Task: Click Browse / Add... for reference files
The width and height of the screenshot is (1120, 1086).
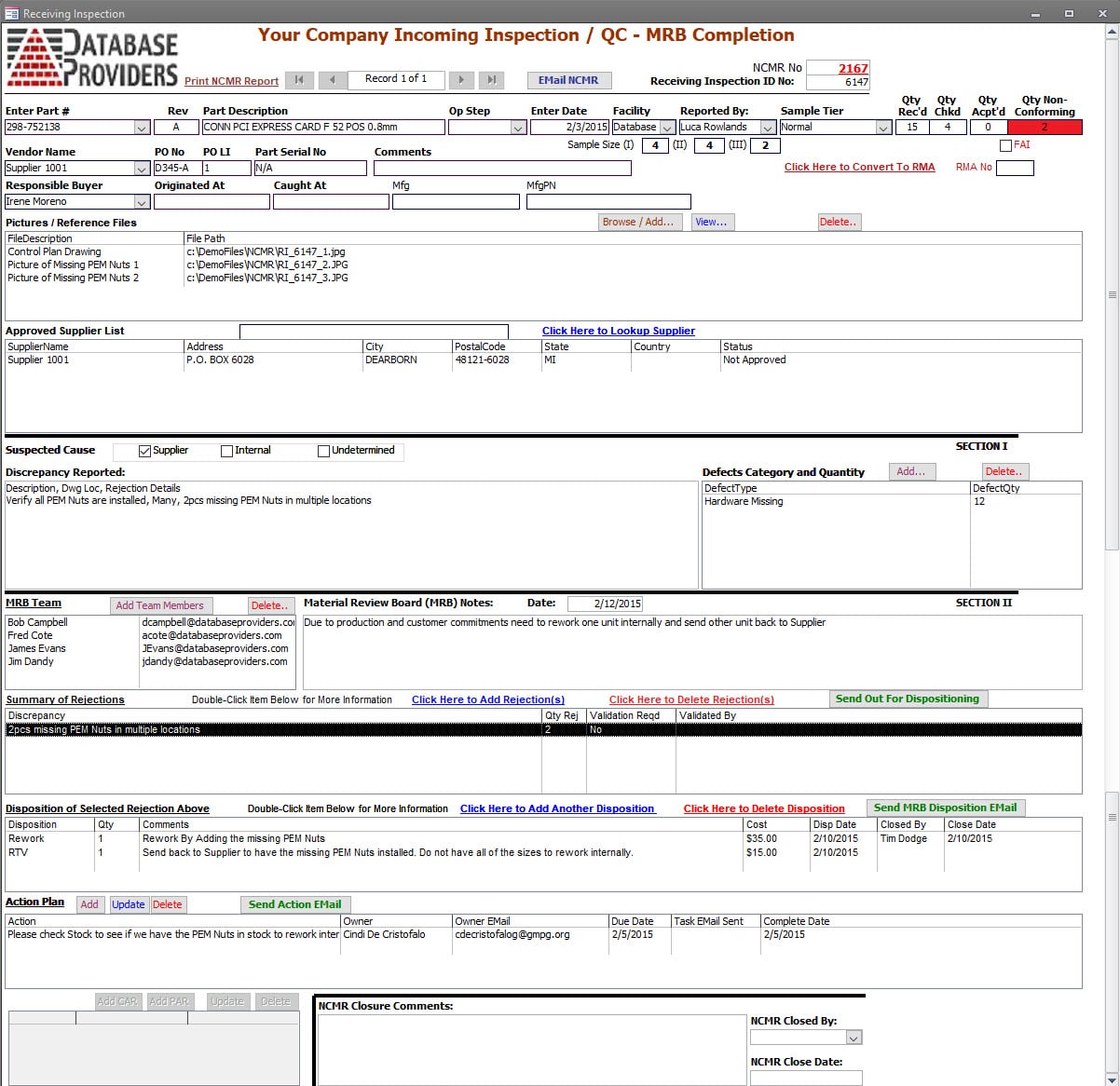Action: 639,222
